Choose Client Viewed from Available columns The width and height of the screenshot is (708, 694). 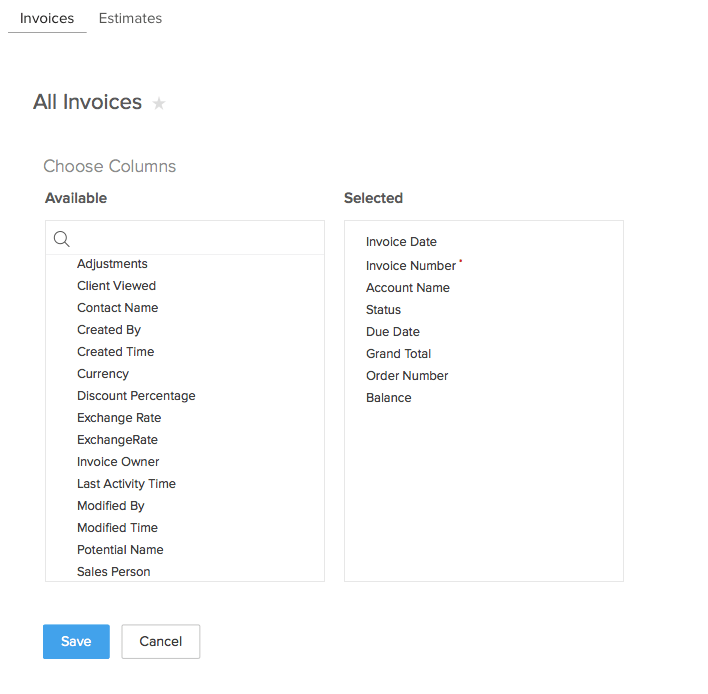116,286
